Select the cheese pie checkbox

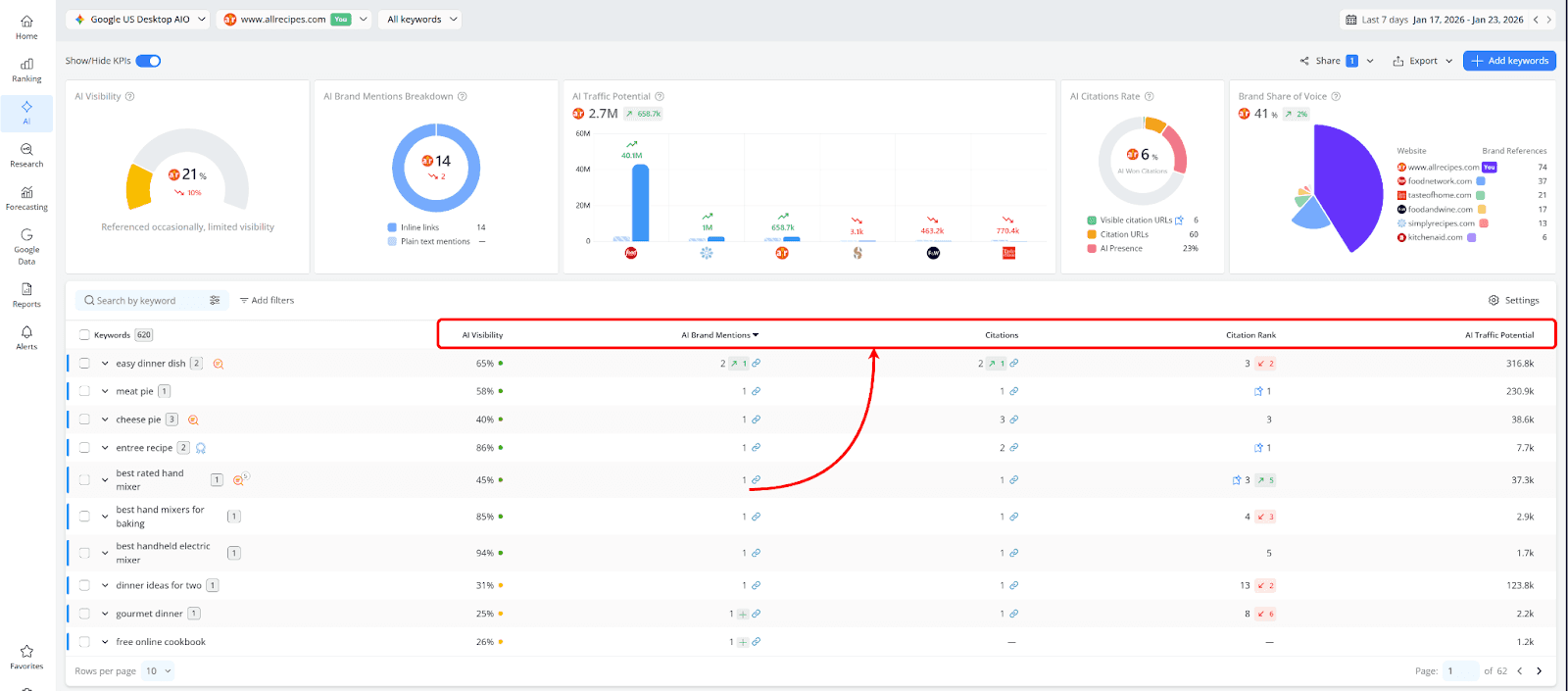click(84, 420)
